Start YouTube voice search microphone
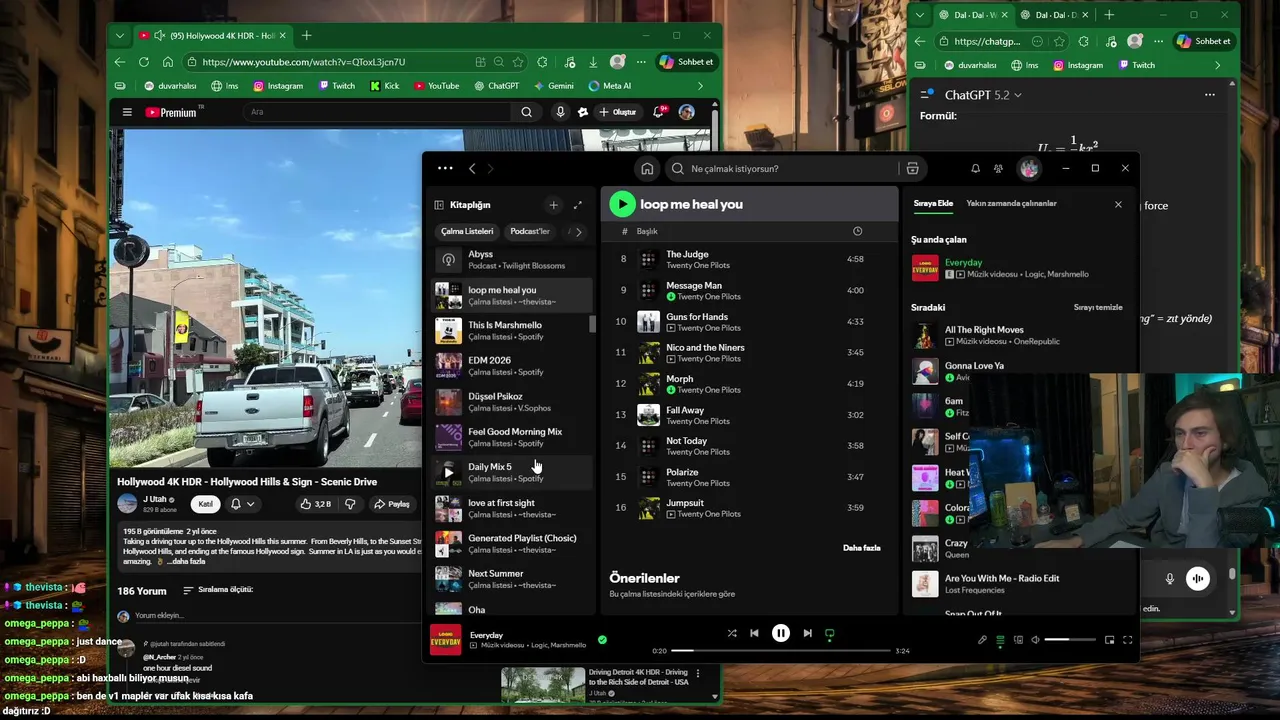Image resolution: width=1280 pixels, height=720 pixels. tap(560, 112)
